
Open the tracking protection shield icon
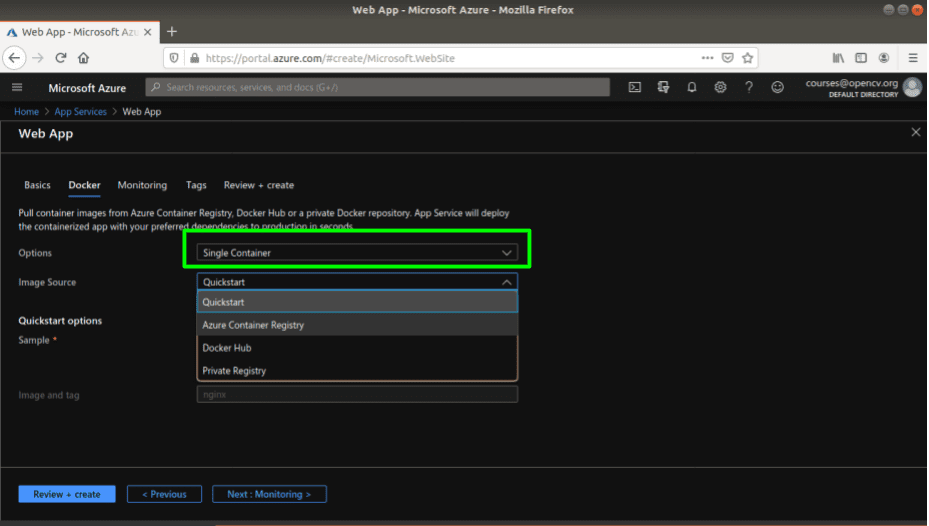174,58
